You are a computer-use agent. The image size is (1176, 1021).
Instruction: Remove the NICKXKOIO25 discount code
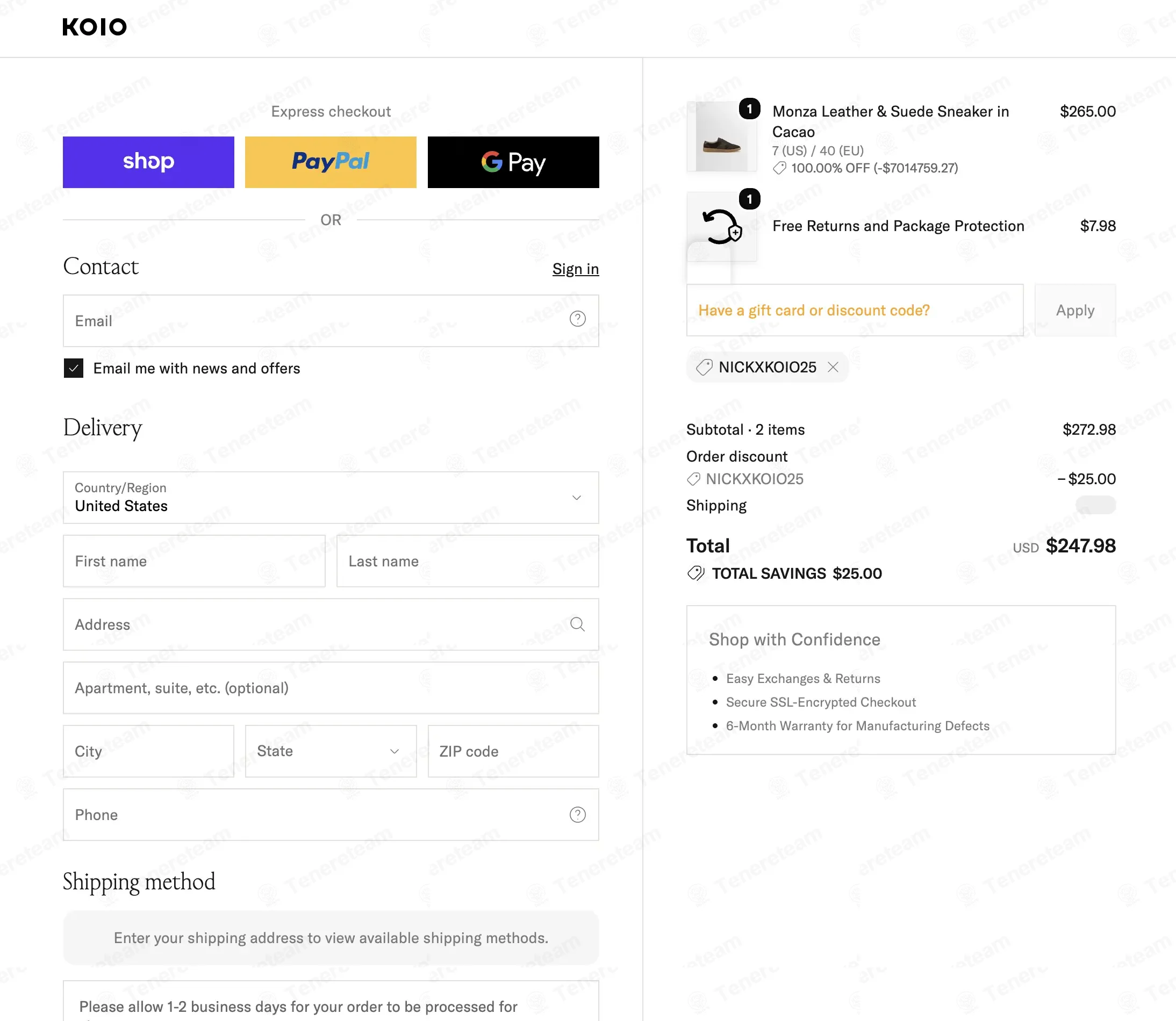pos(833,367)
